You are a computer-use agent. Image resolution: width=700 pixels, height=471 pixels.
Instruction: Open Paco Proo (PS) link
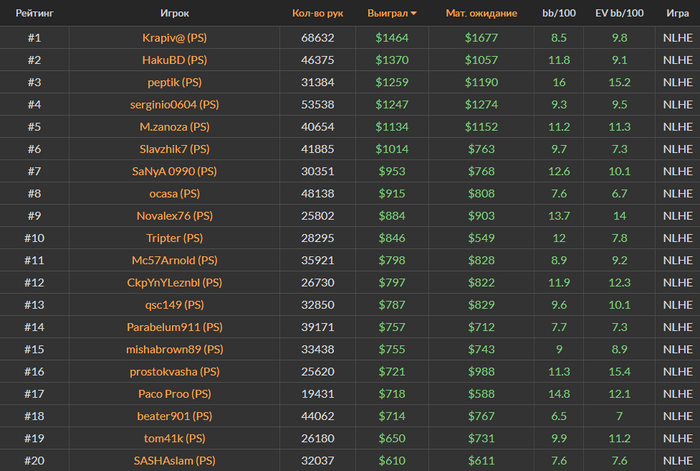[175, 394]
